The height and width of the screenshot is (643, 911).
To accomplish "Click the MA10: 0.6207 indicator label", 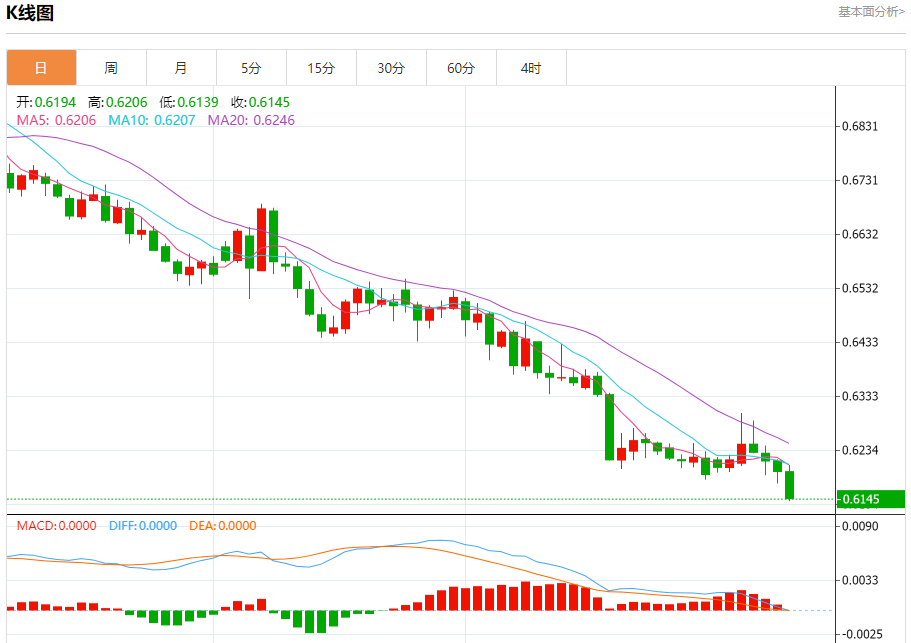I will 152,120.
